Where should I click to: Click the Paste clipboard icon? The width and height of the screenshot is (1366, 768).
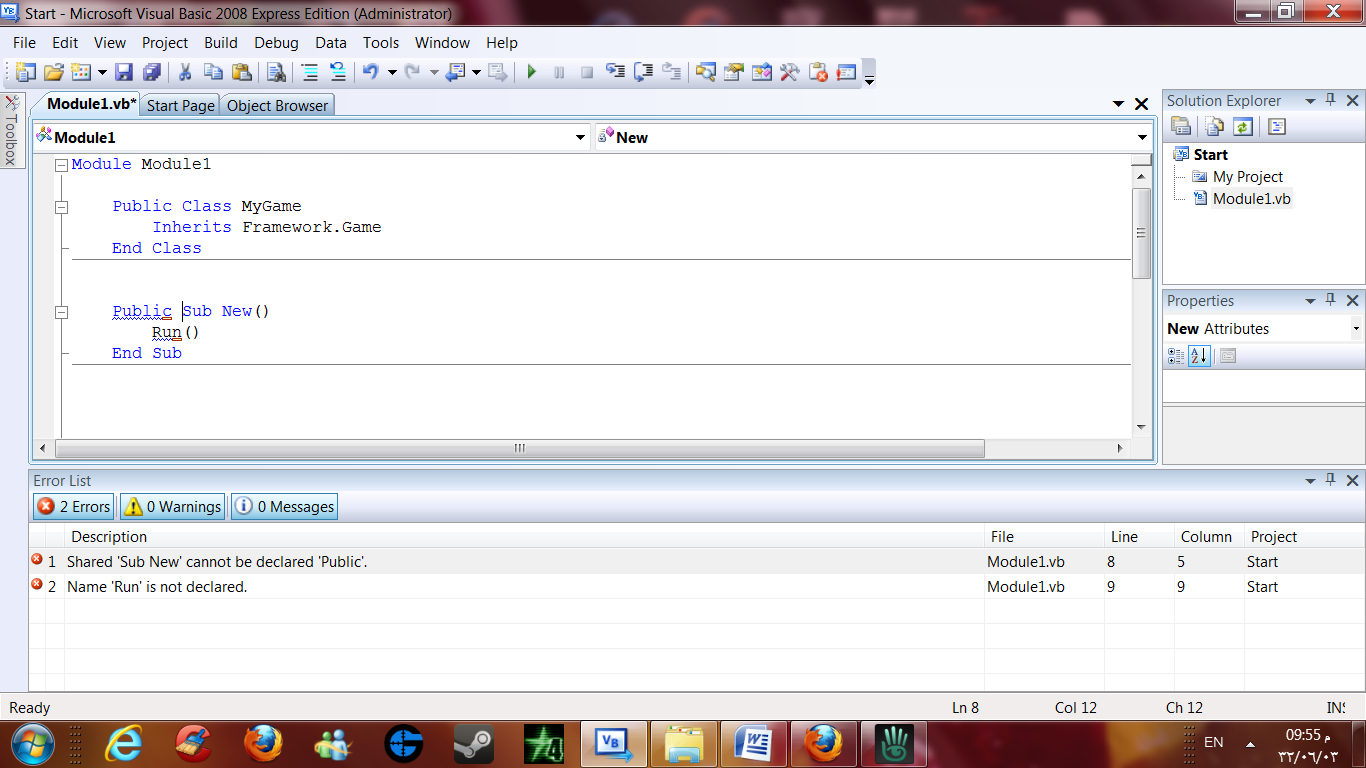pos(241,72)
